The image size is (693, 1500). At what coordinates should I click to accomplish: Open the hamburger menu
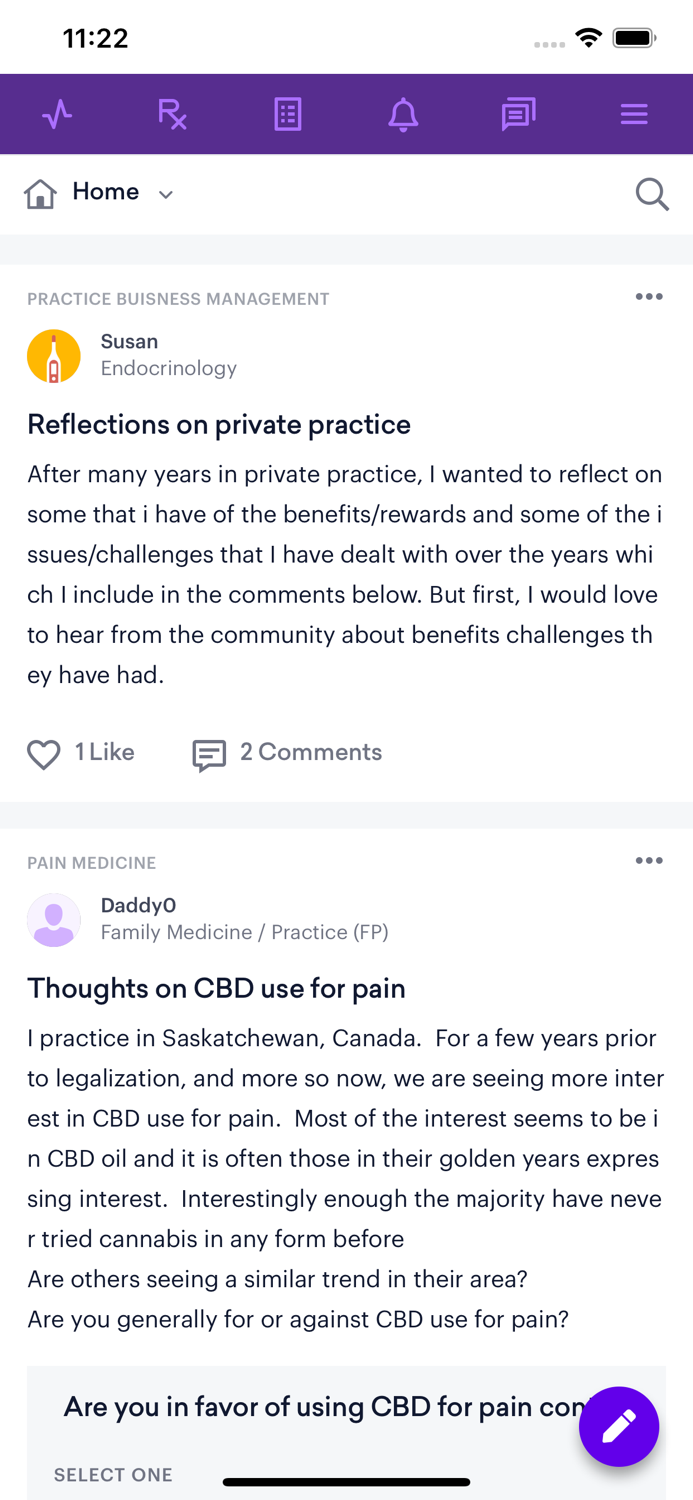click(x=633, y=113)
